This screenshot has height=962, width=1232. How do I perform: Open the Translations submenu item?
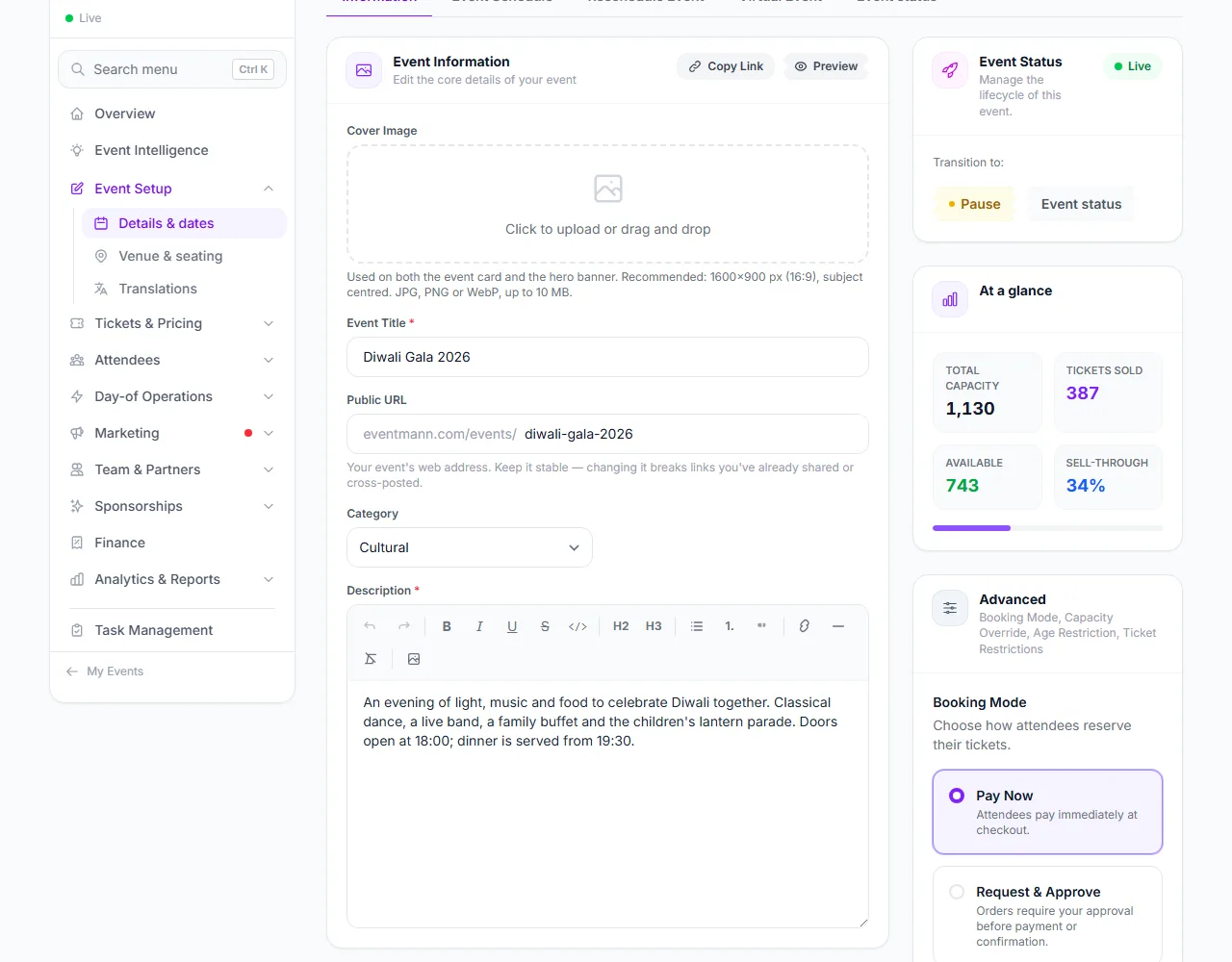pyautogui.click(x=185, y=289)
